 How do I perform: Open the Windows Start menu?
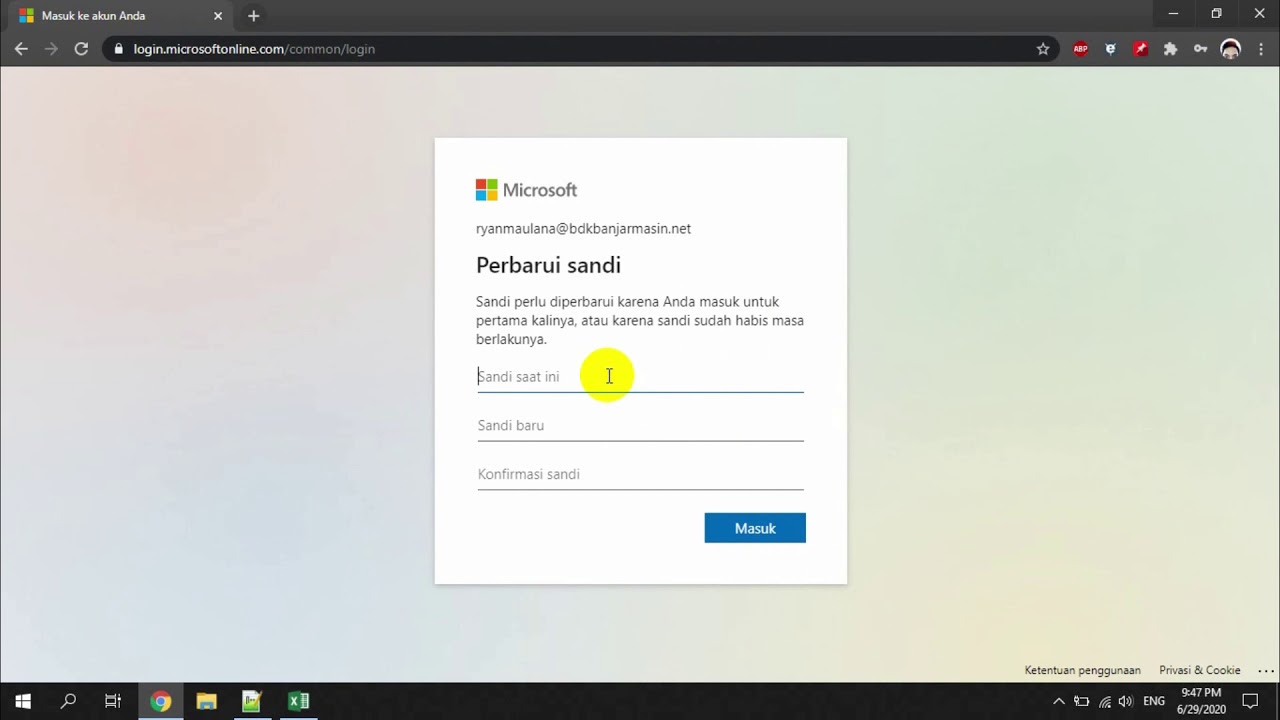point(23,701)
